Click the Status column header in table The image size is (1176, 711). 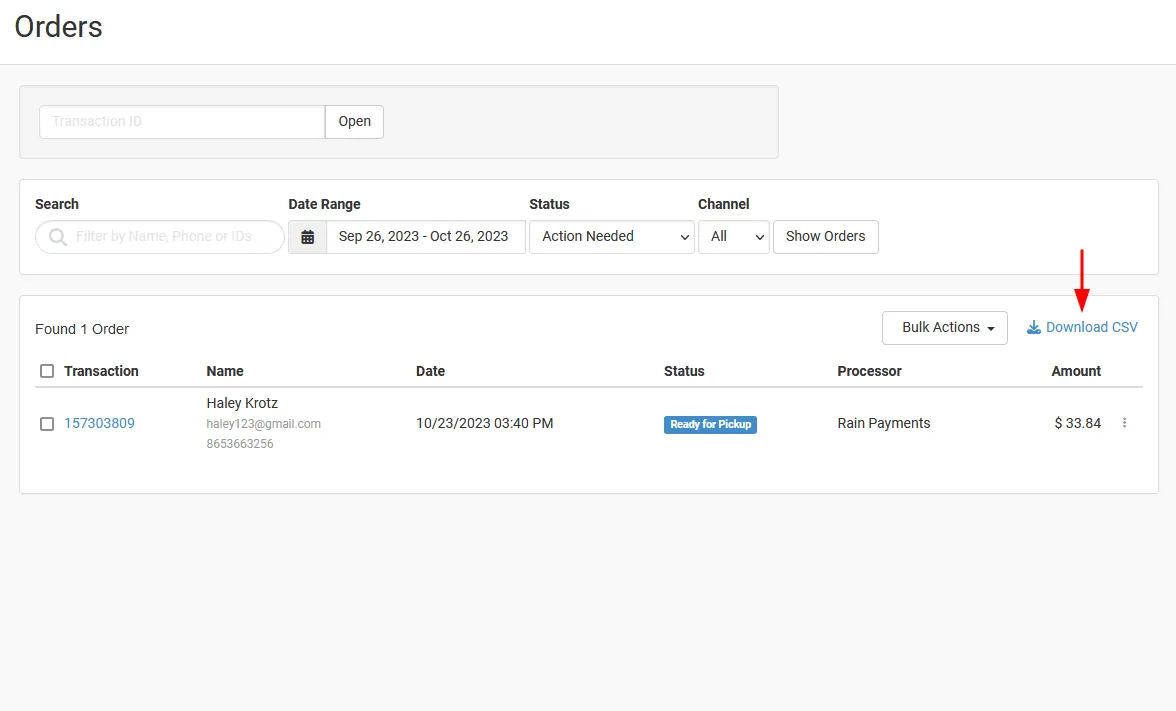[684, 371]
